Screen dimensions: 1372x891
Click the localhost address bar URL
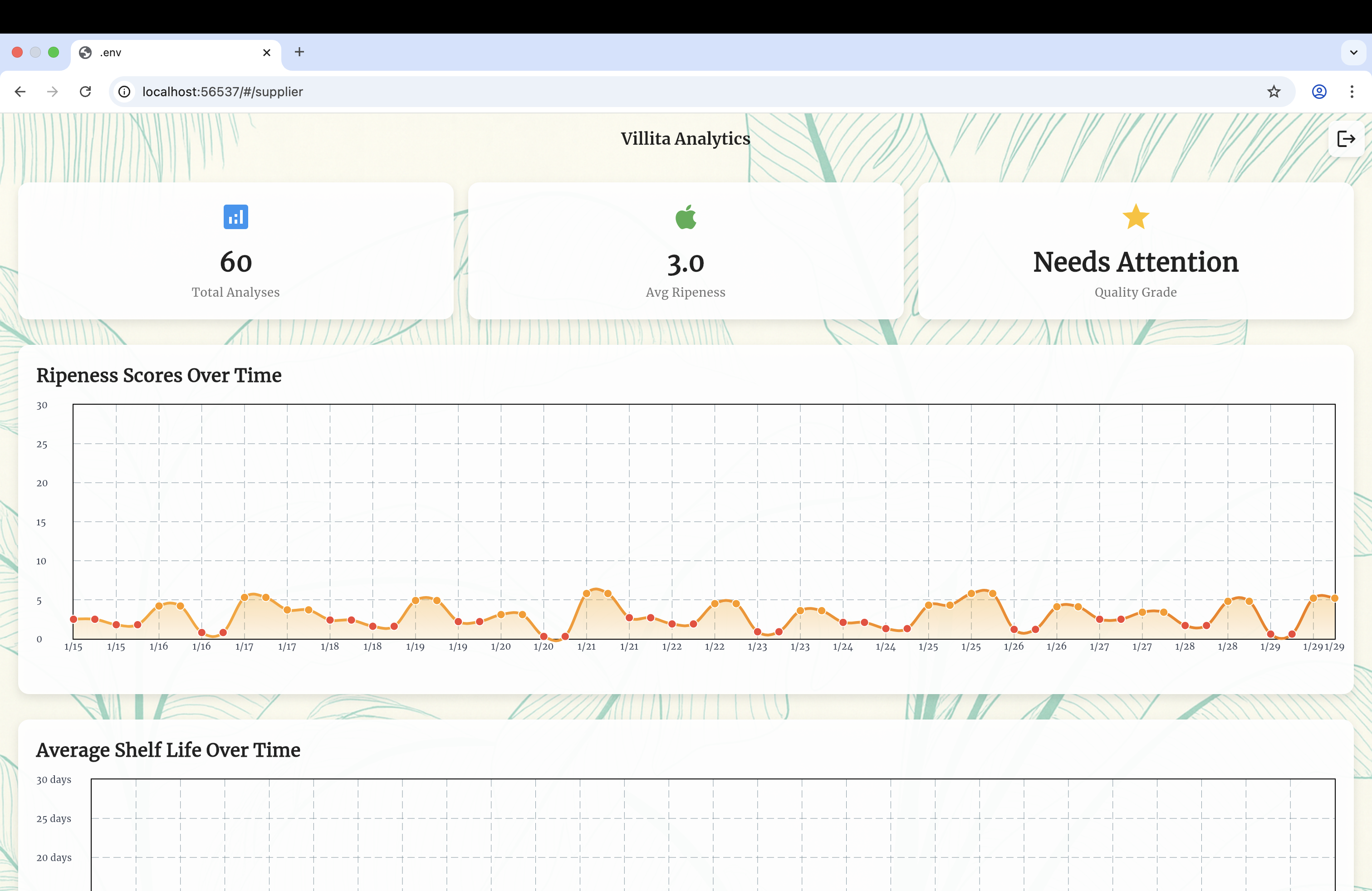(x=222, y=92)
